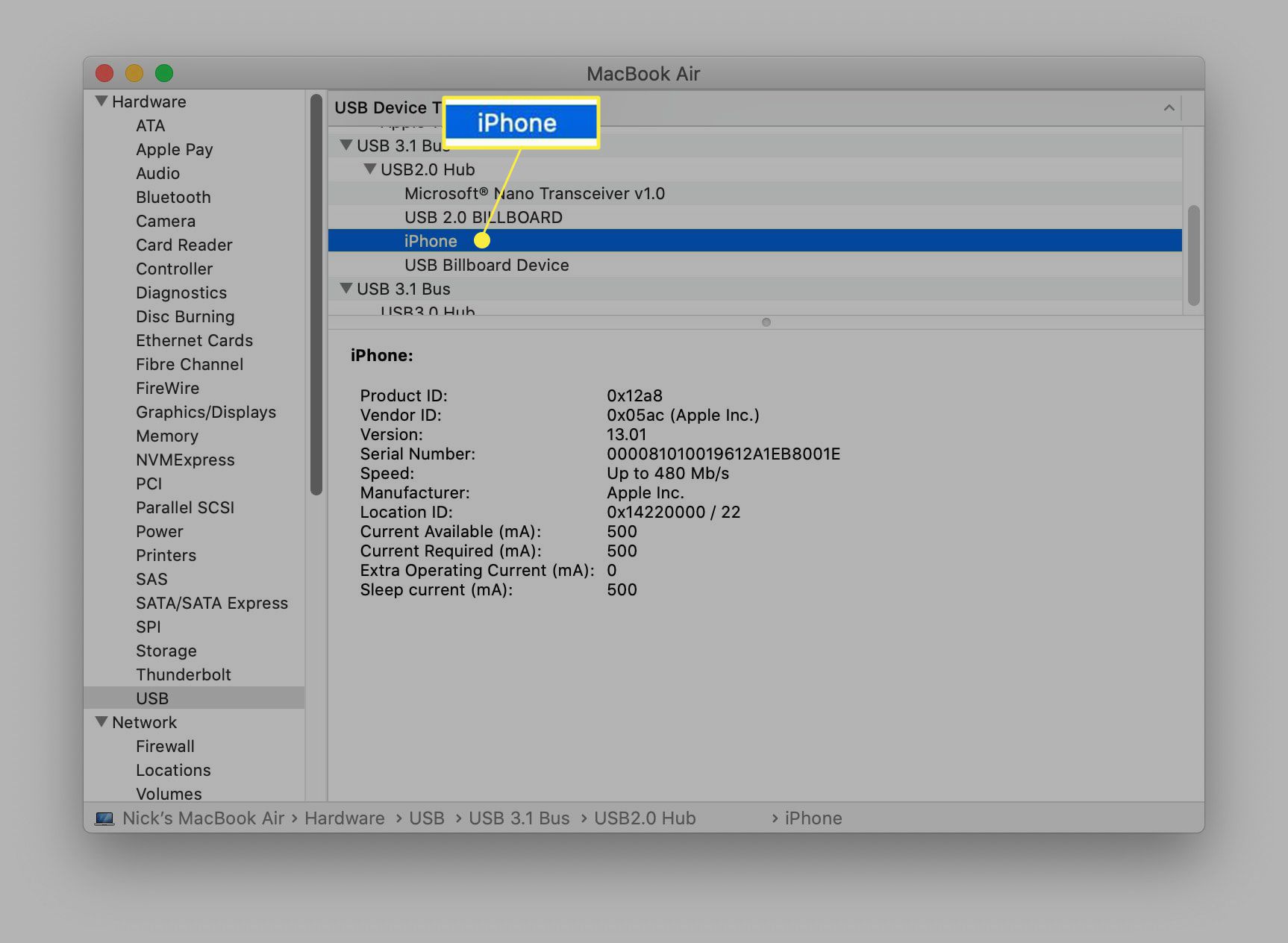
Task: Click Location ID value 0x14220000 / 22
Action: pyautogui.click(x=673, y=512)
